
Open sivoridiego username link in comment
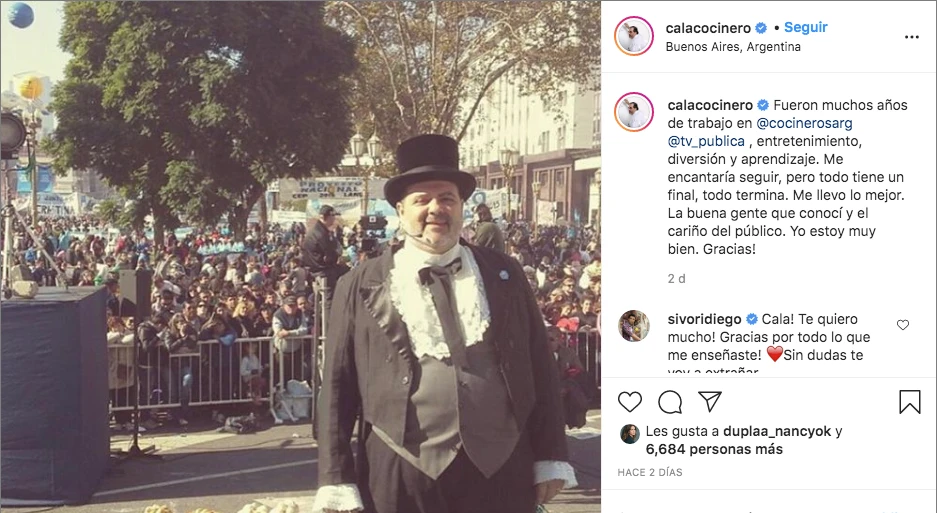coord(704,319)
